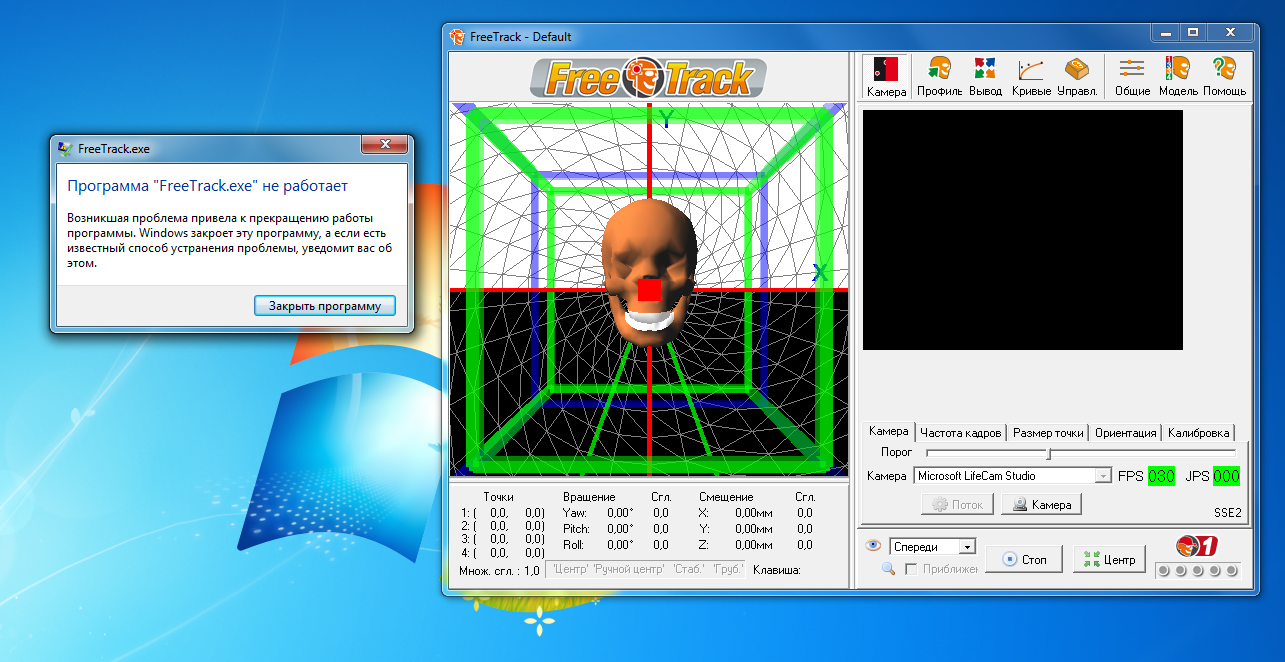Click the Клавиша label
The width and height of the screenshot is (1285, 662).
776,571
